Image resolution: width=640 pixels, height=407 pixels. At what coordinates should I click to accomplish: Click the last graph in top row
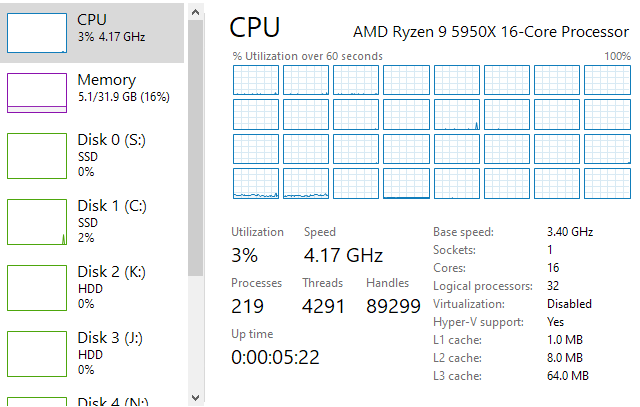(x=606, y=80)
